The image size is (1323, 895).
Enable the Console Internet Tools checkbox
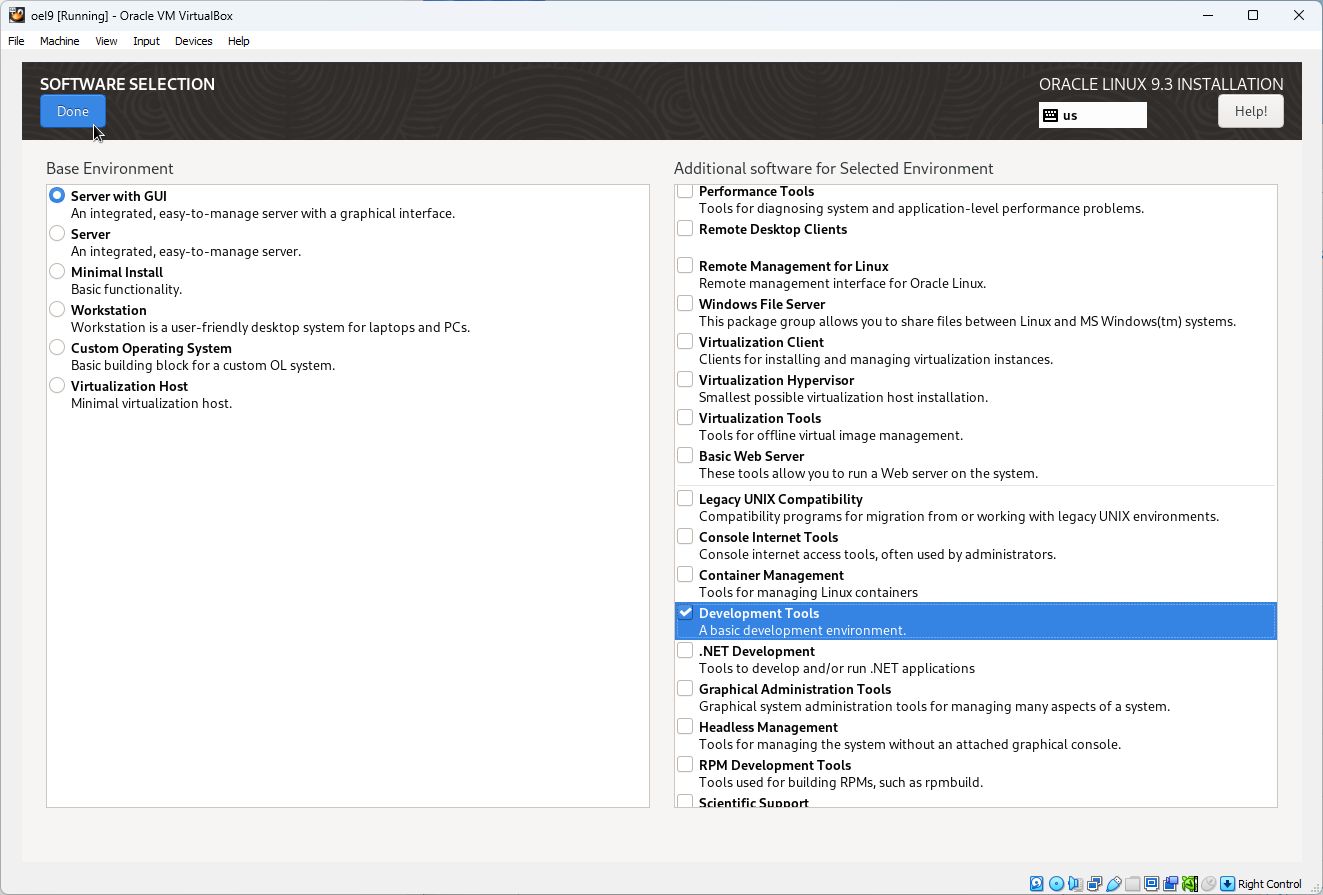pos(685,536)
